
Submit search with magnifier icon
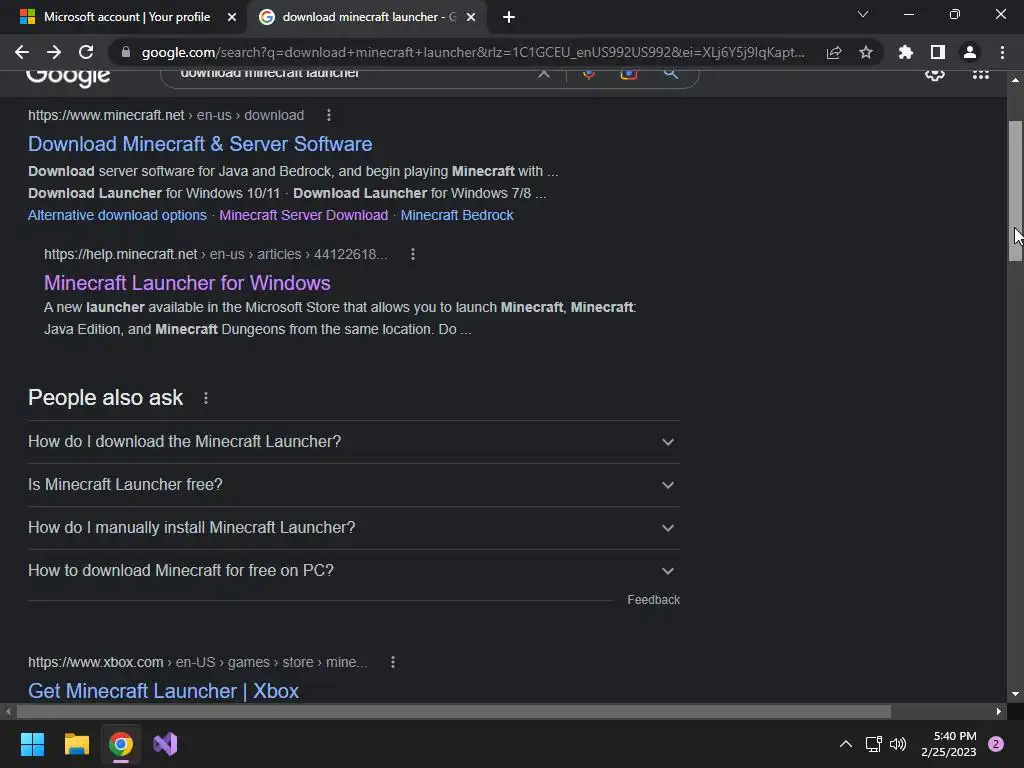coord(671,74)
